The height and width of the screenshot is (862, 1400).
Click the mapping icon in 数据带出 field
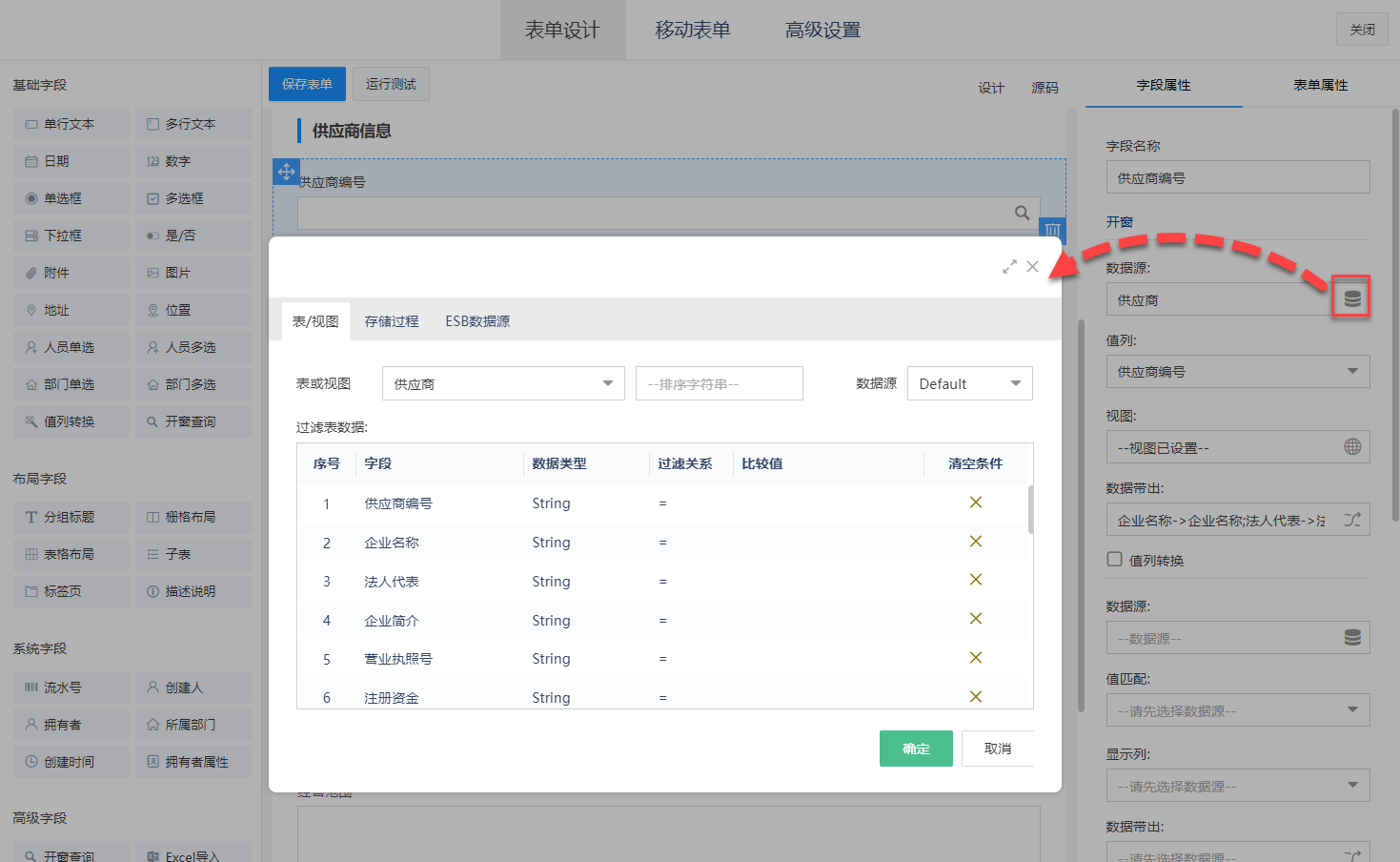[1352, 520]
